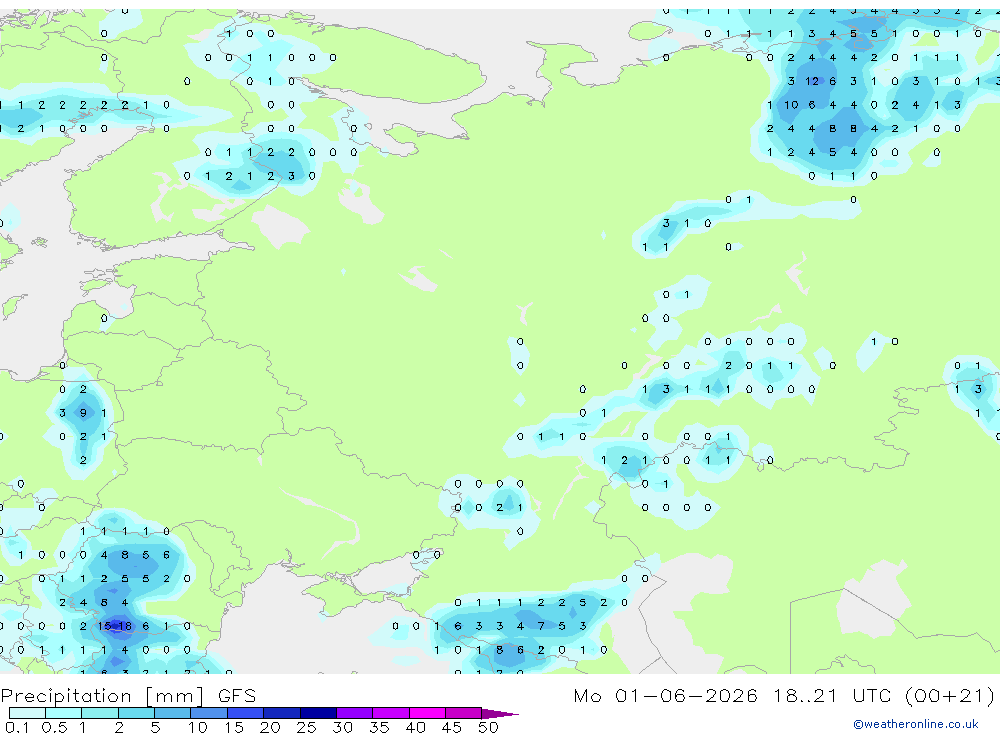Screen dimensions: 1000x733
Task: Click the '18' value in the dark blue cell
Action: click(x=124, y=626)
